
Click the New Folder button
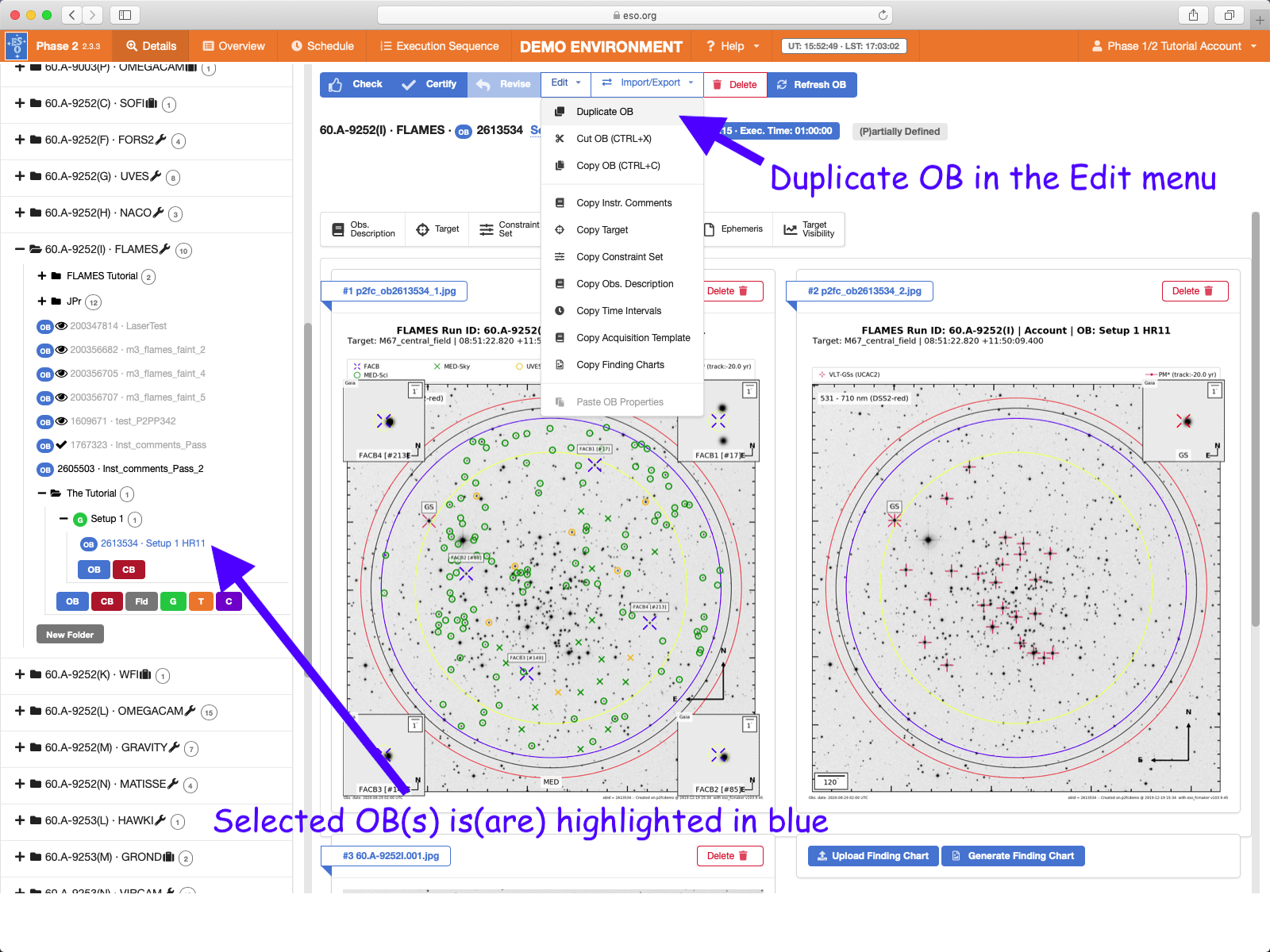(70, 635)
